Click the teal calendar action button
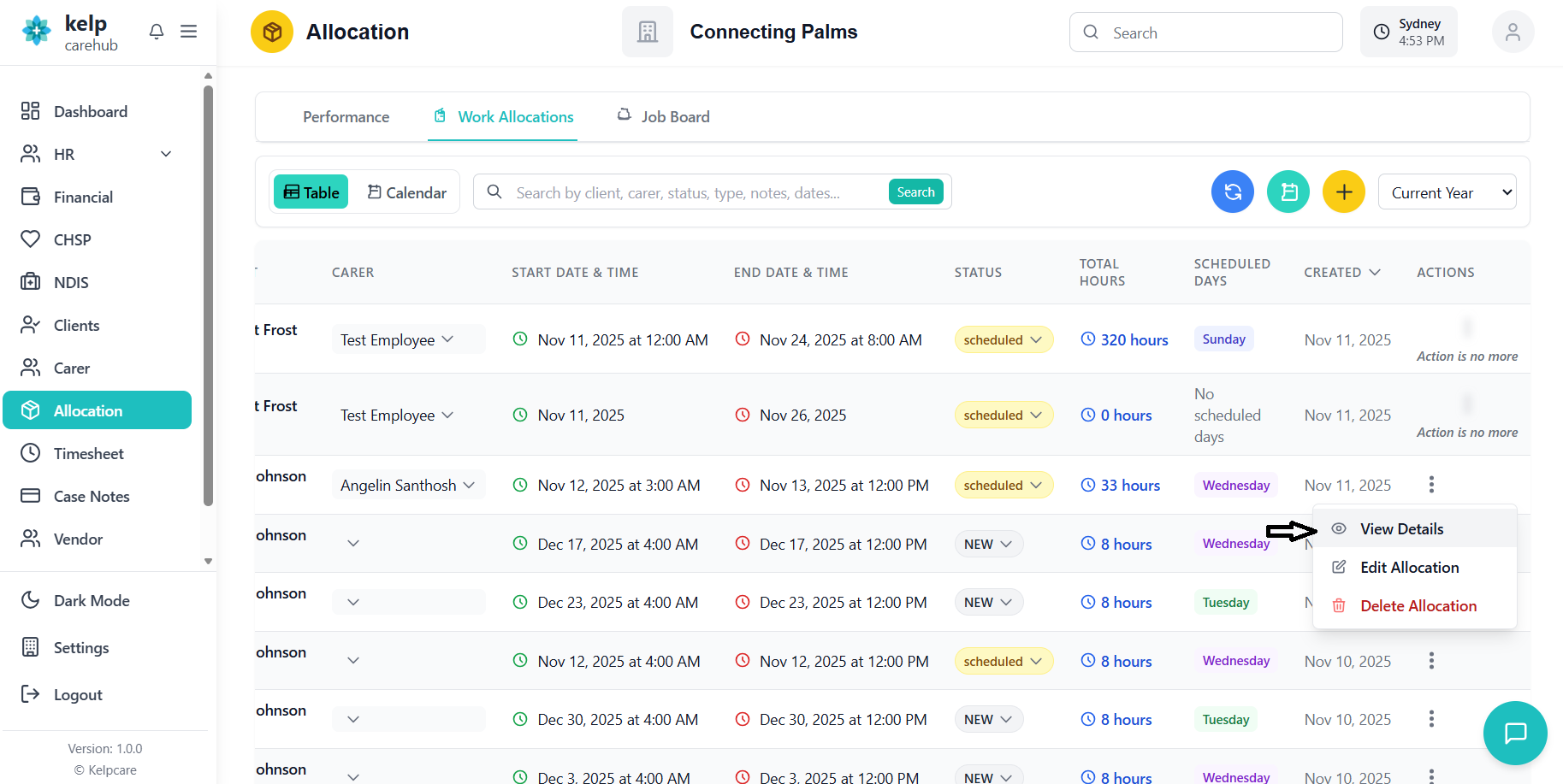The width and height of the screenshot is (1563, 784). pyautogui.click(x=1288, y=192)
